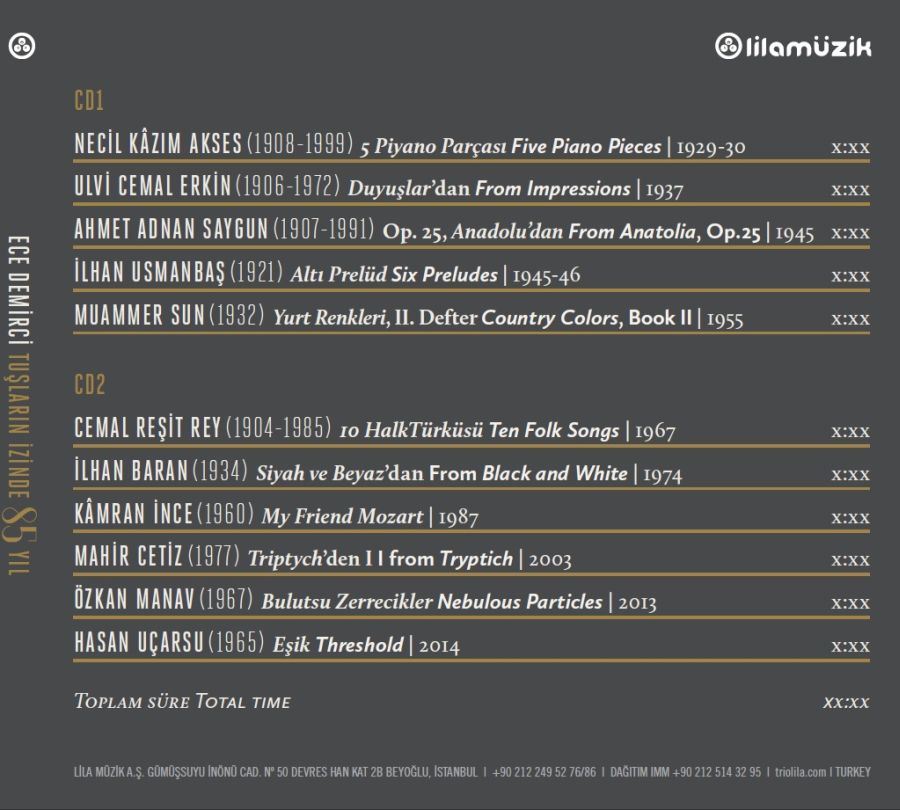Viewport: 900px width, 810px height.
Task: Select the CD2 heading
Action: pos(90,385)
